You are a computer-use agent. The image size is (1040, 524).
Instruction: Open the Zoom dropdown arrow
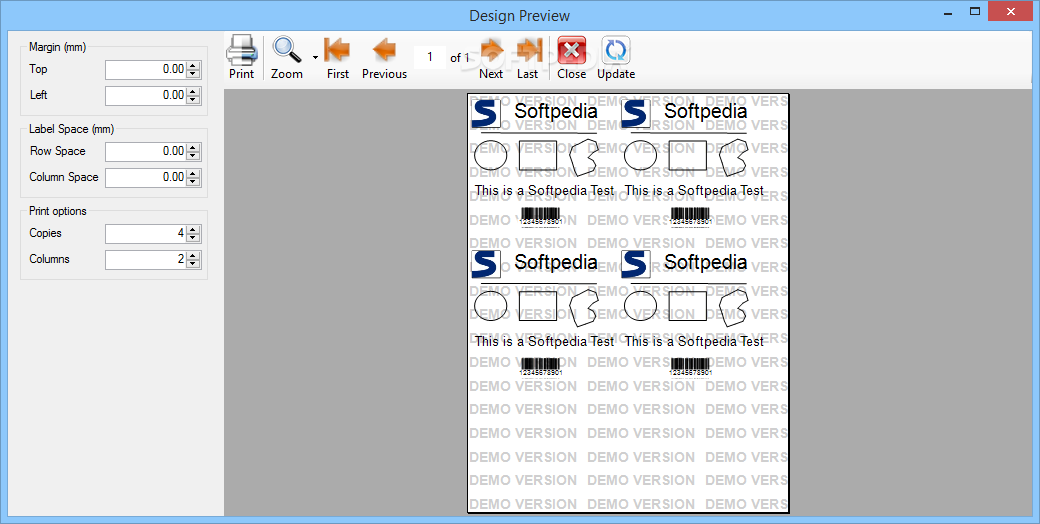(315, 58)
